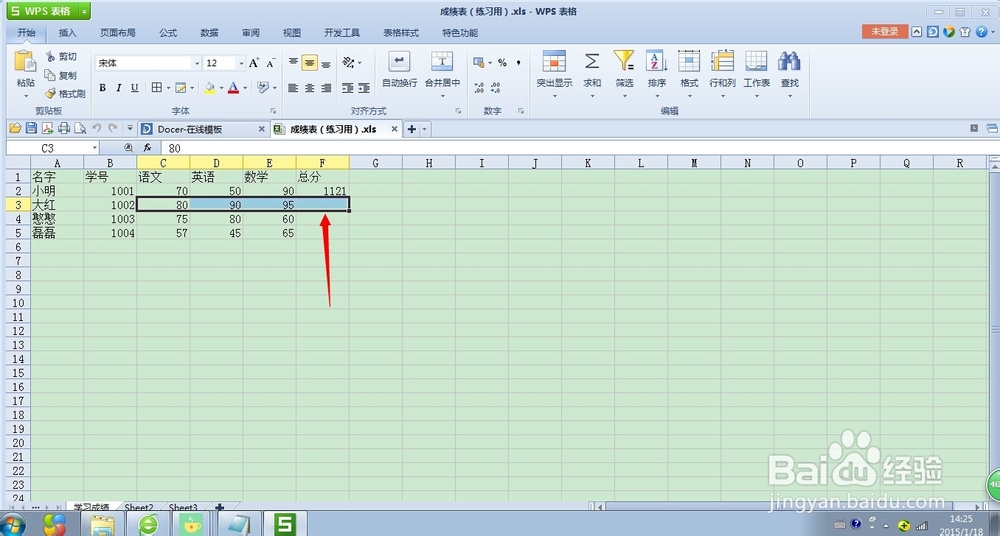Click the text orientation icon
Viewport: 1000px width, 536px height.
[x=348, y=62]
